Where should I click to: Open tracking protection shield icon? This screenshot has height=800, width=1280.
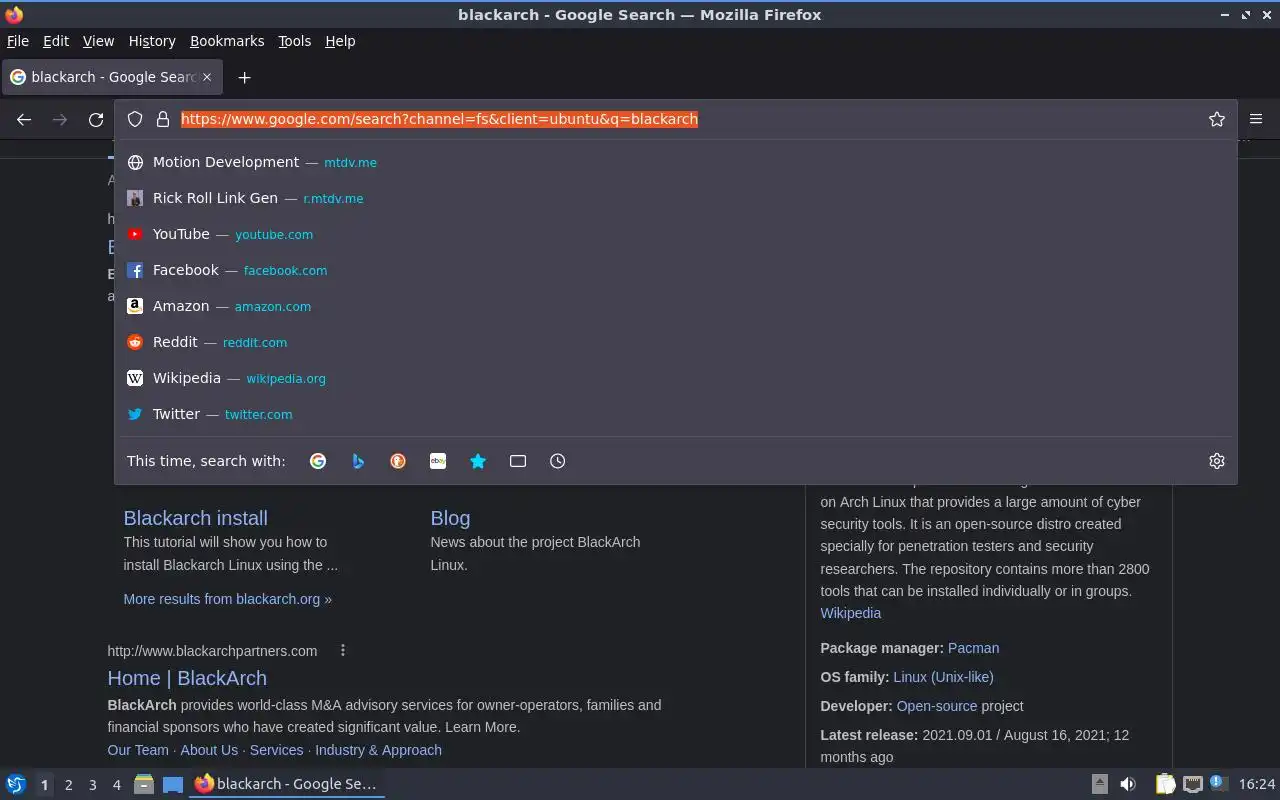coord(135,119)
